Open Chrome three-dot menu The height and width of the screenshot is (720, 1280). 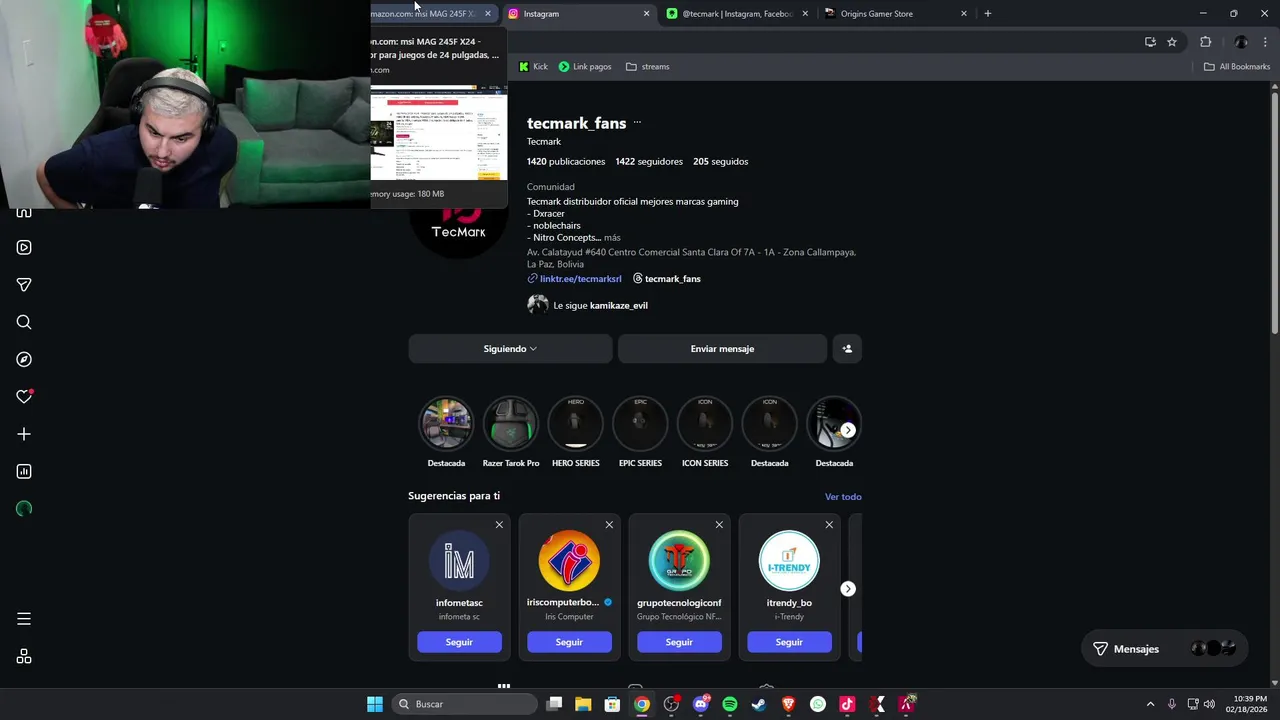1266,42
